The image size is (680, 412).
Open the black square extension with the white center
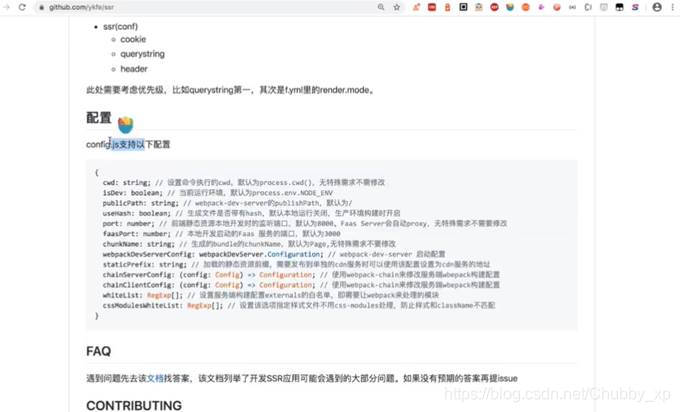pyautogui.click(x=463, y=7)
